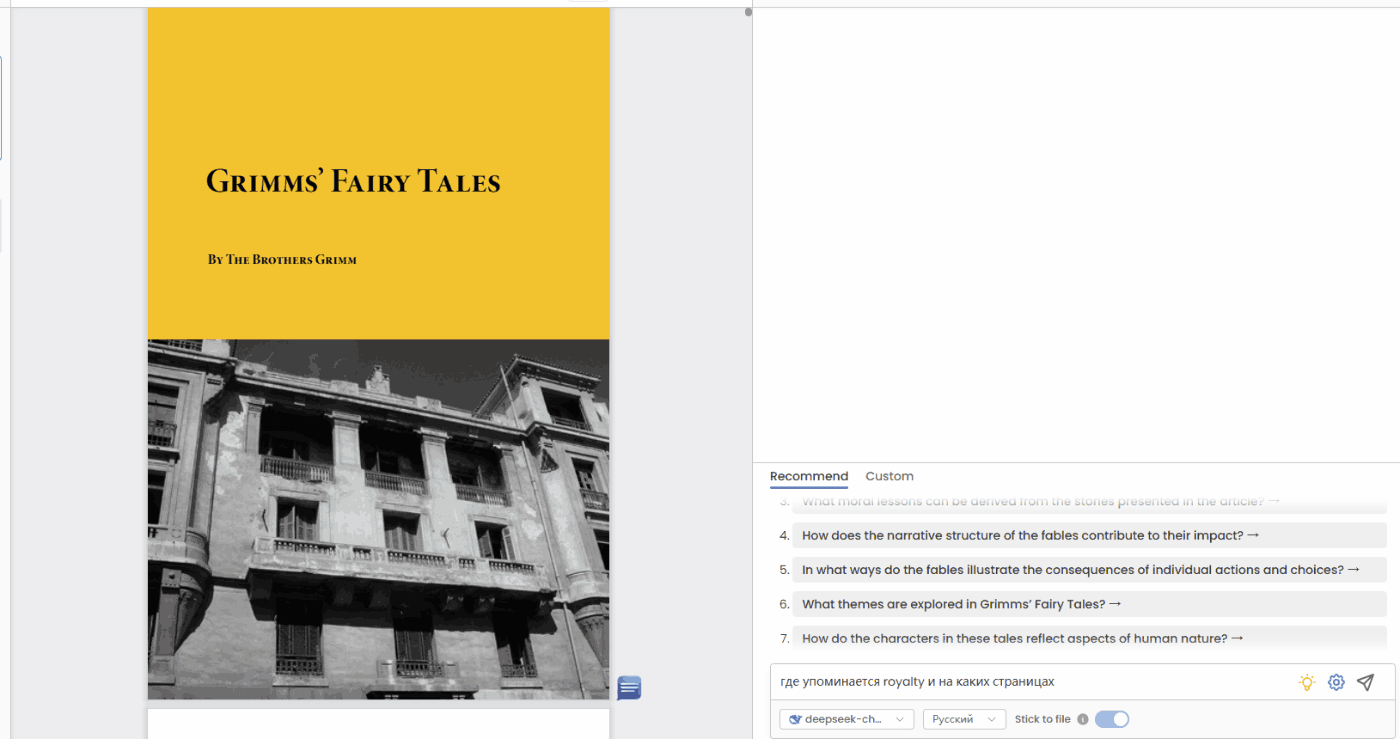Click the chat message input field
1400x739 pixels.
pyautogui.click(x=1030, y=682)
